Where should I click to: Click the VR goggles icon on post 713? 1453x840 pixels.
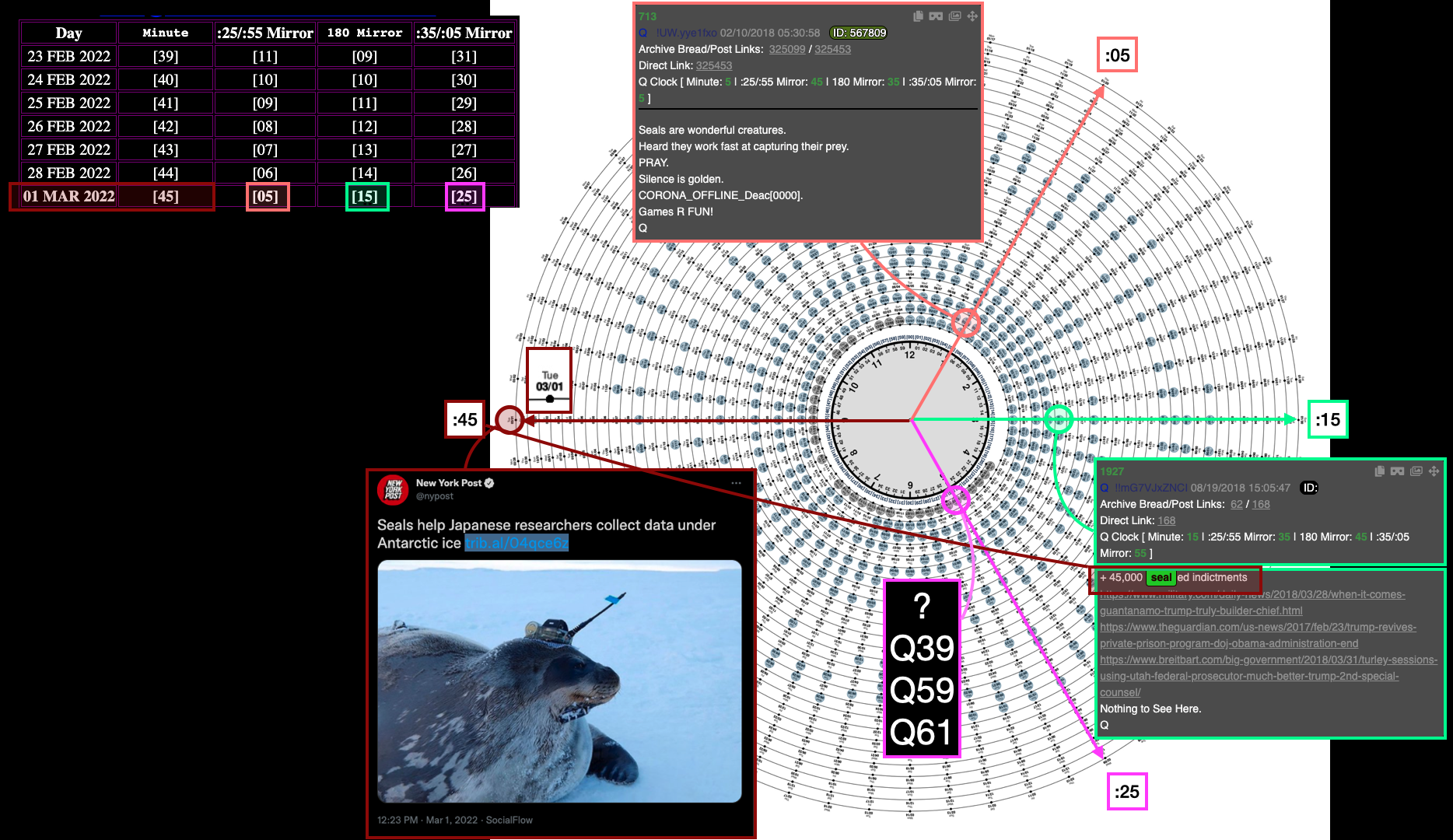pyautogui.click(x=936, y=16)
